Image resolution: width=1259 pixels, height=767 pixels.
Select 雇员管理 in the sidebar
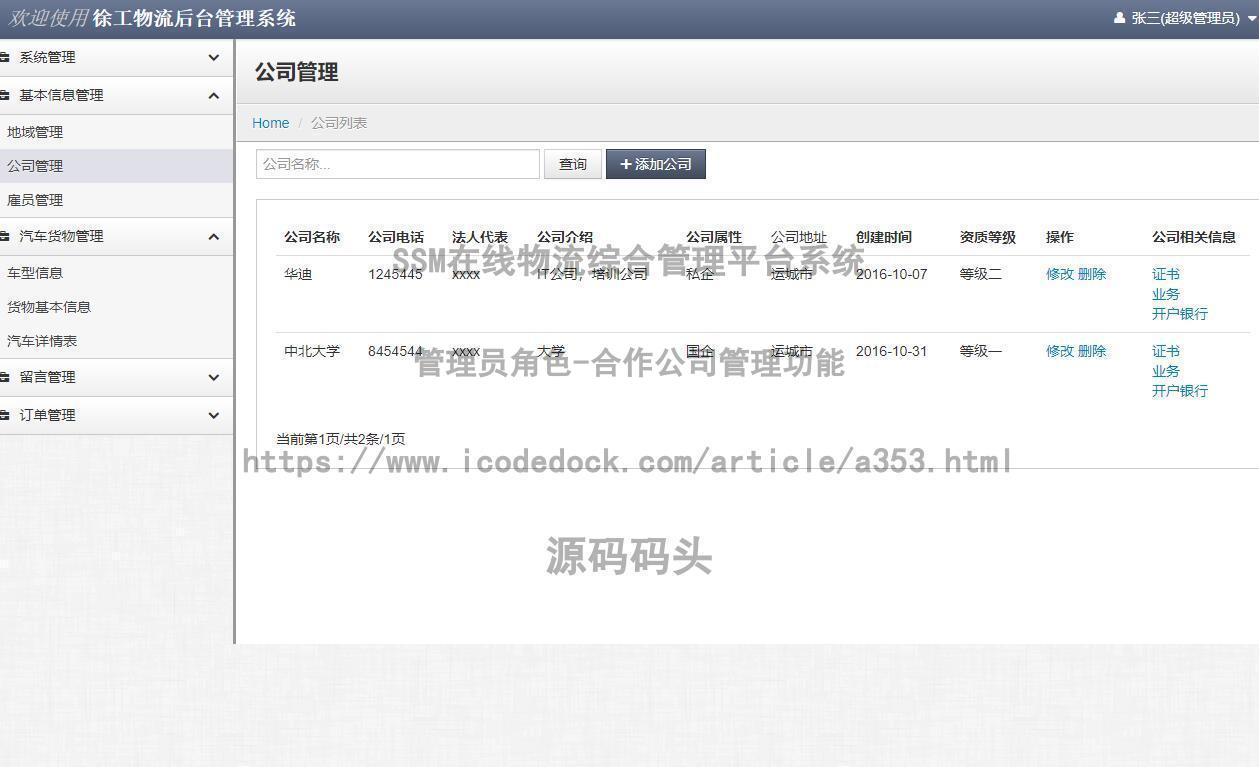pos(35,200)
